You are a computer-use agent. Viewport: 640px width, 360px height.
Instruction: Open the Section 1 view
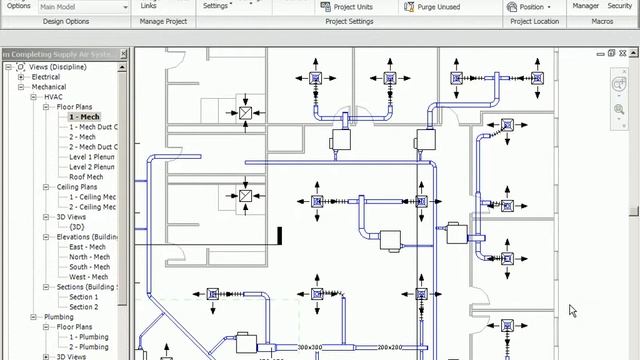83,297
